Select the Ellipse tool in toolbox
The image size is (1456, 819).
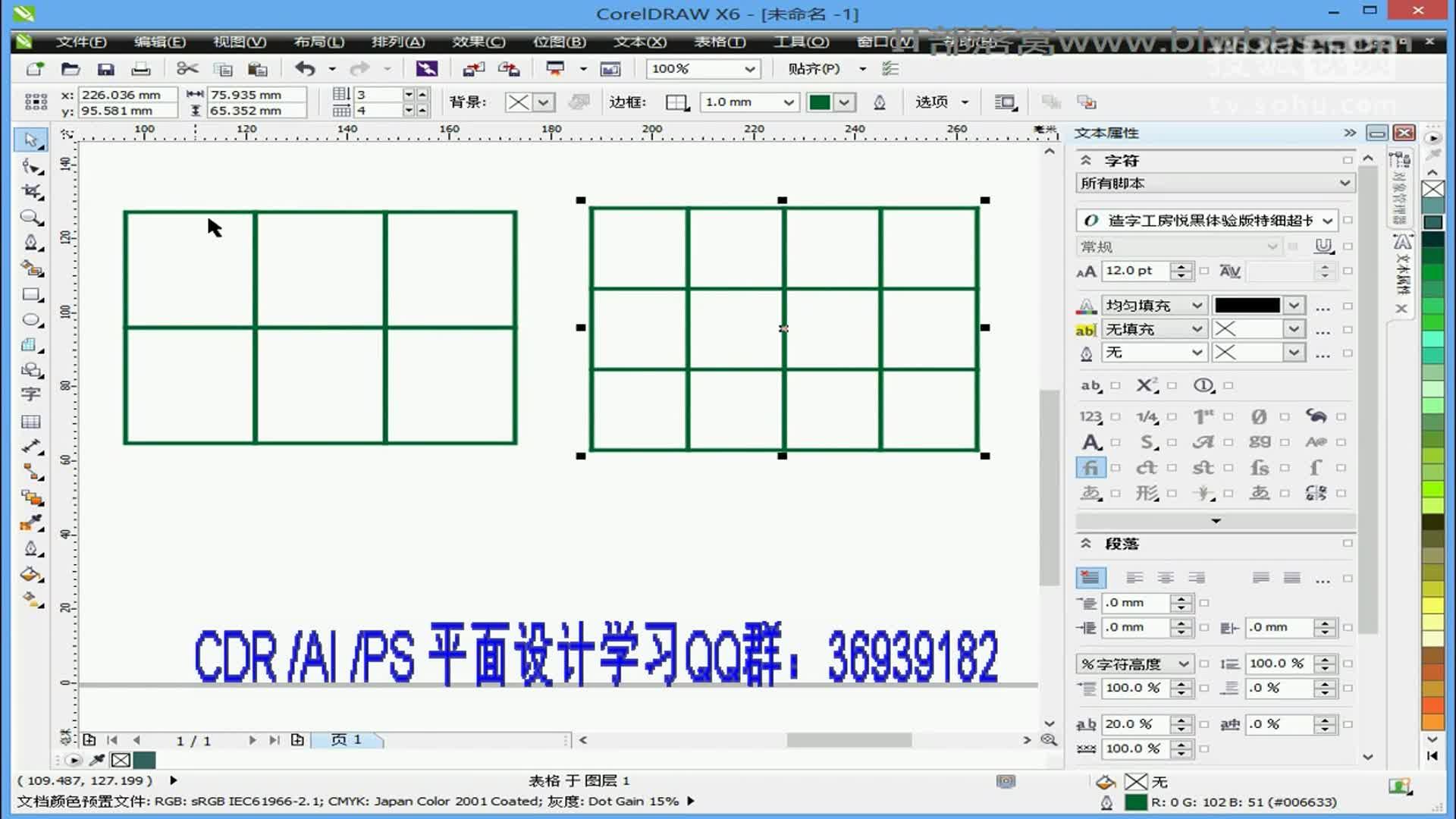point(30,320)
